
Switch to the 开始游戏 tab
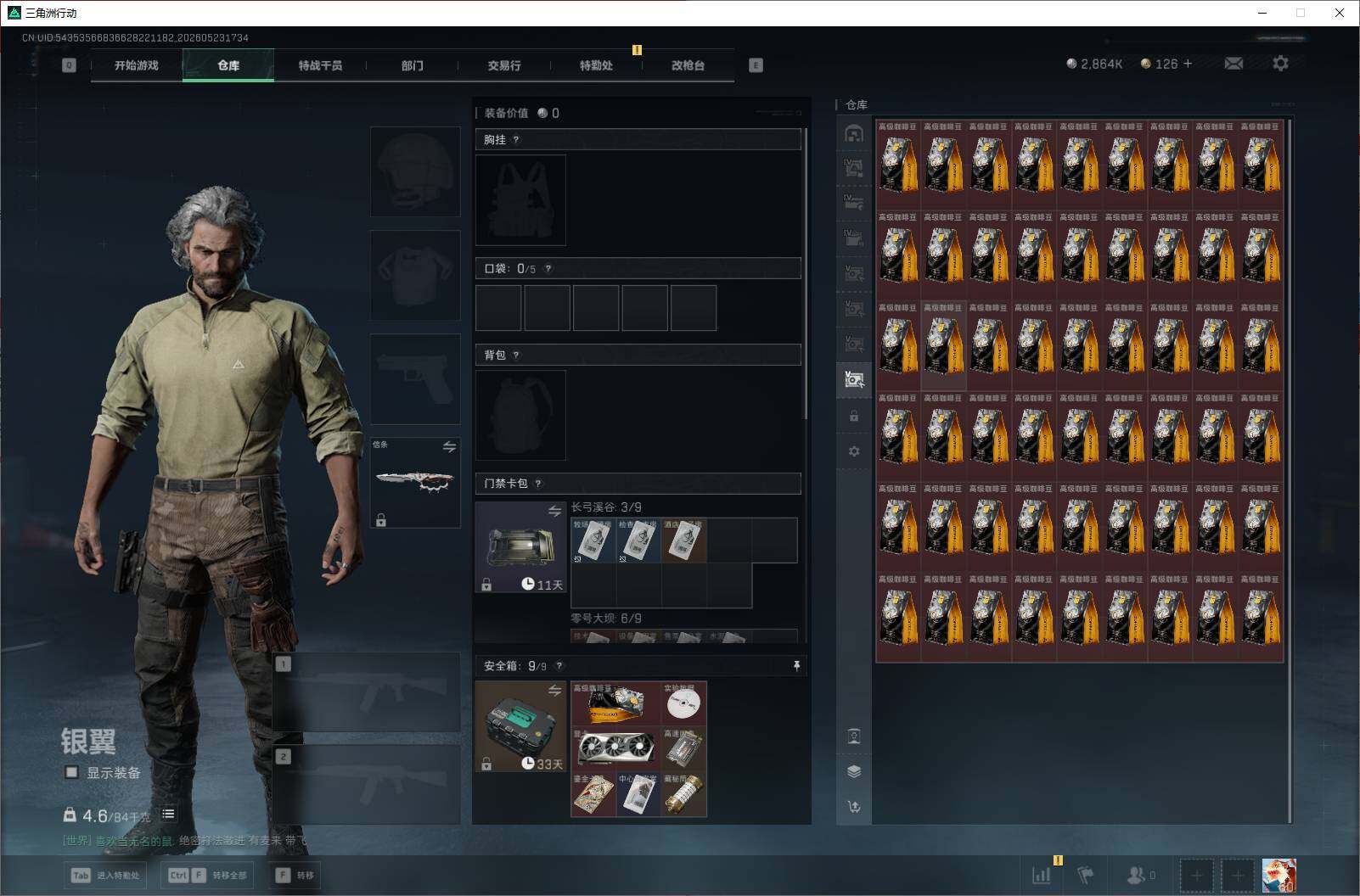137,65
